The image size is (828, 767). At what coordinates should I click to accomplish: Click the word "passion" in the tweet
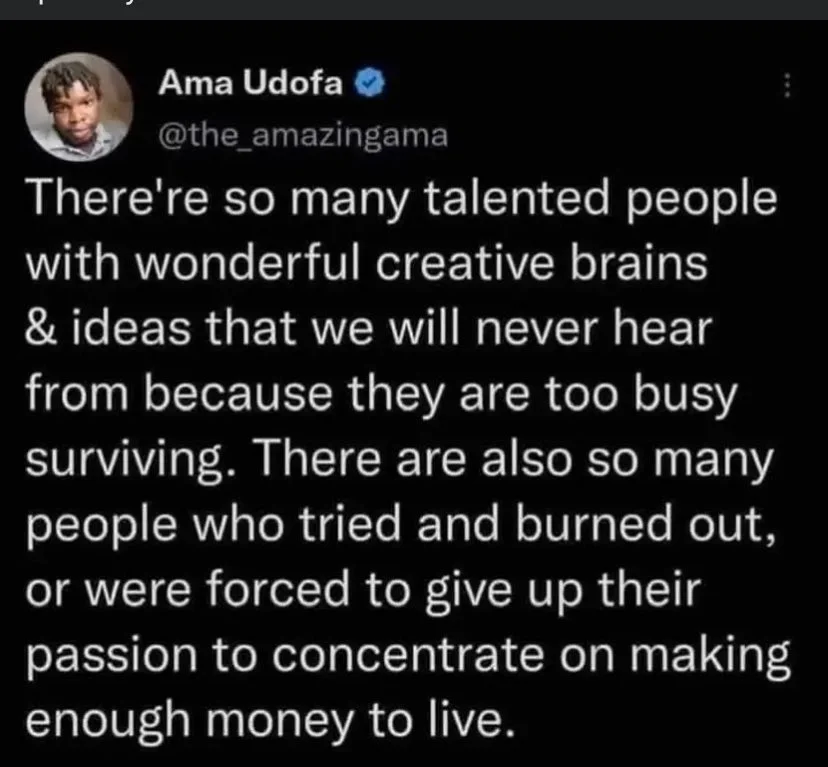tap(111, 657)
